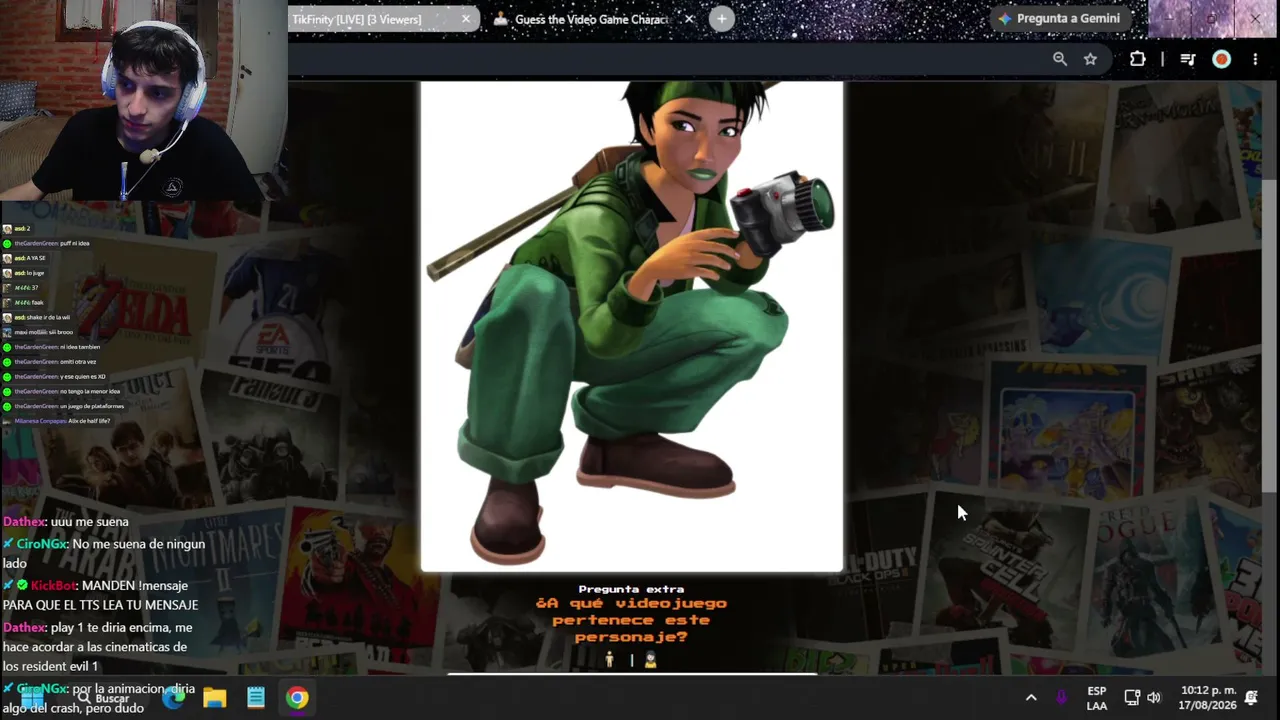Open the Windows Start menu
Screen dimensions: 1280x720
tap(31, 698)
